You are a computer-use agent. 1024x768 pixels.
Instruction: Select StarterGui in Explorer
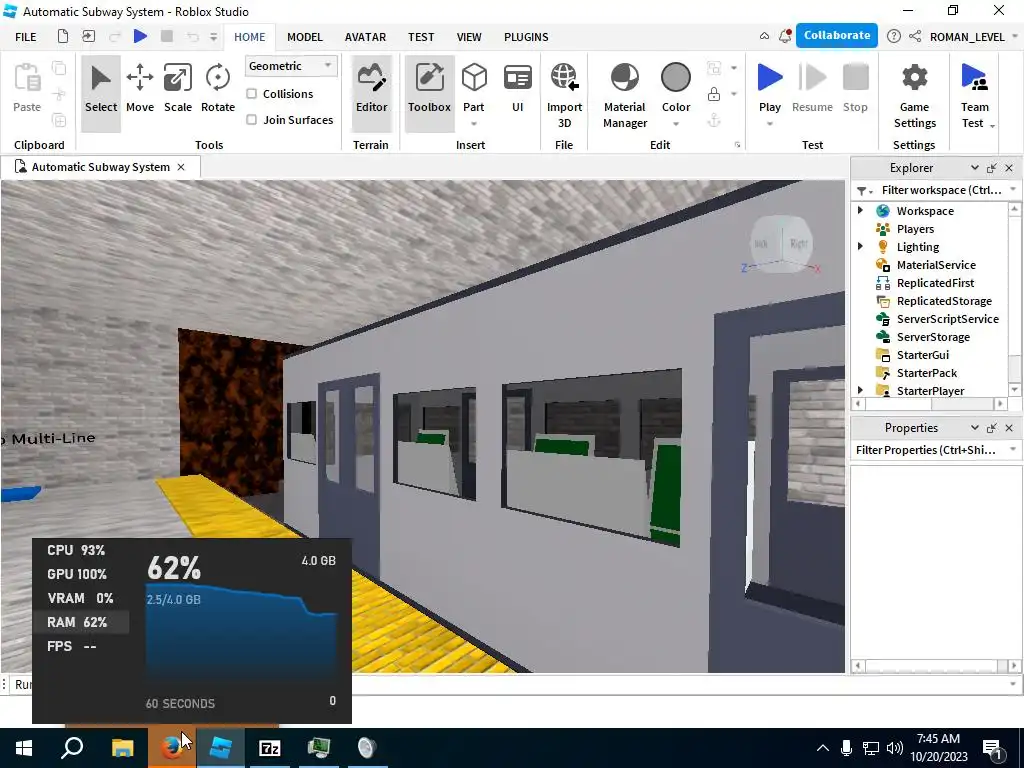coord(922,355)
